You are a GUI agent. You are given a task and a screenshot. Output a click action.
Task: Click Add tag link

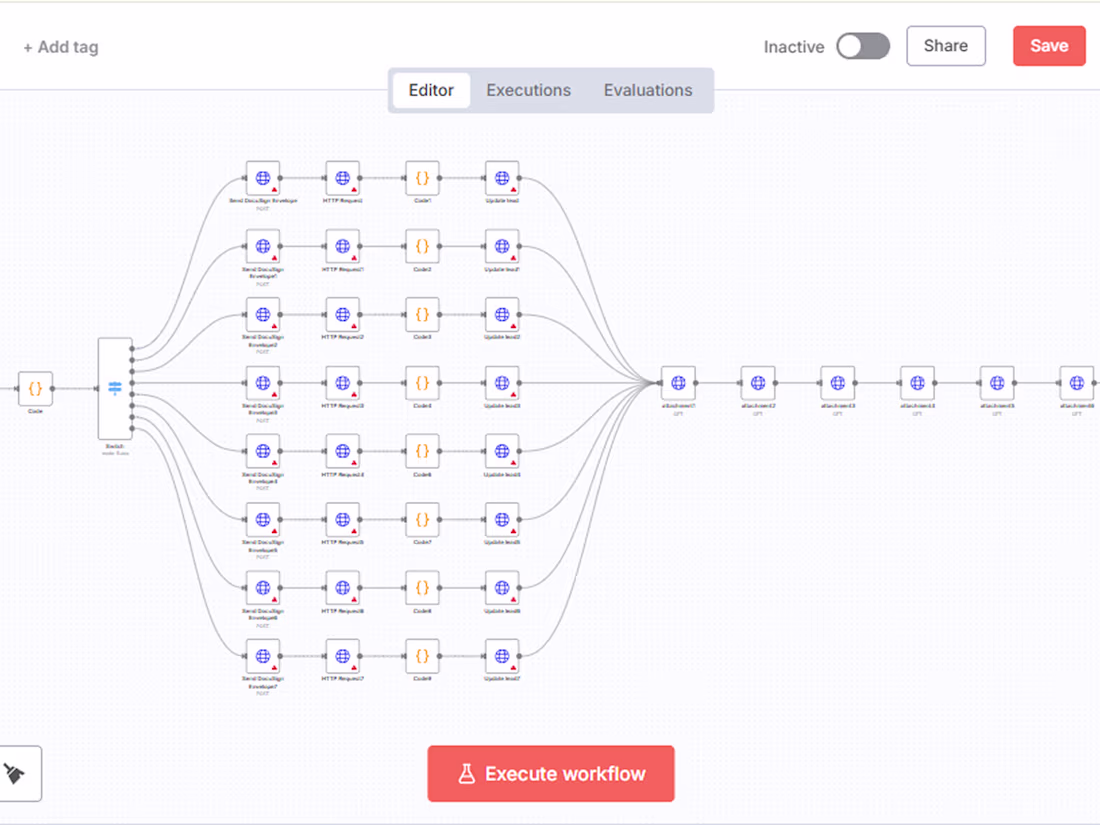pos(61,47)
